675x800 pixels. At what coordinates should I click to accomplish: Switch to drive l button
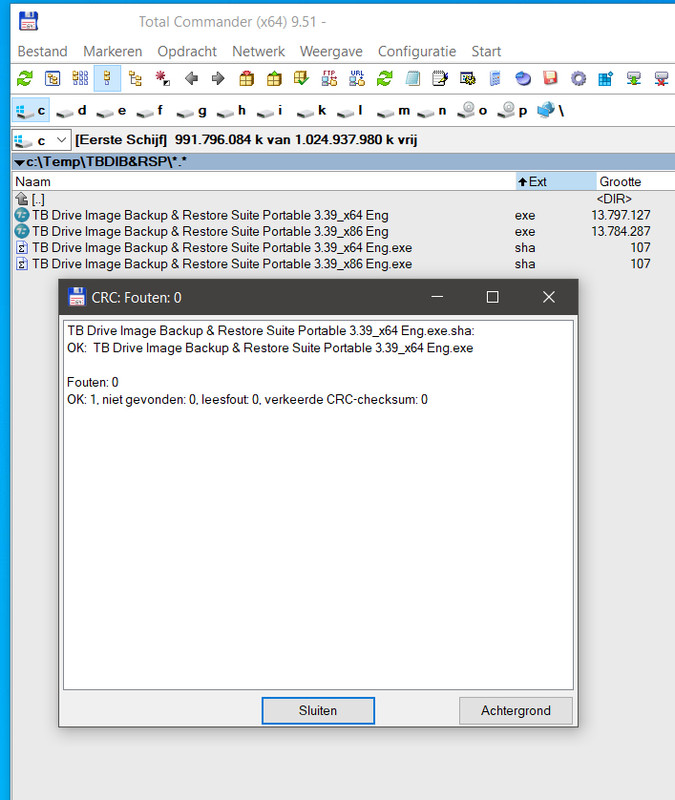351,110
